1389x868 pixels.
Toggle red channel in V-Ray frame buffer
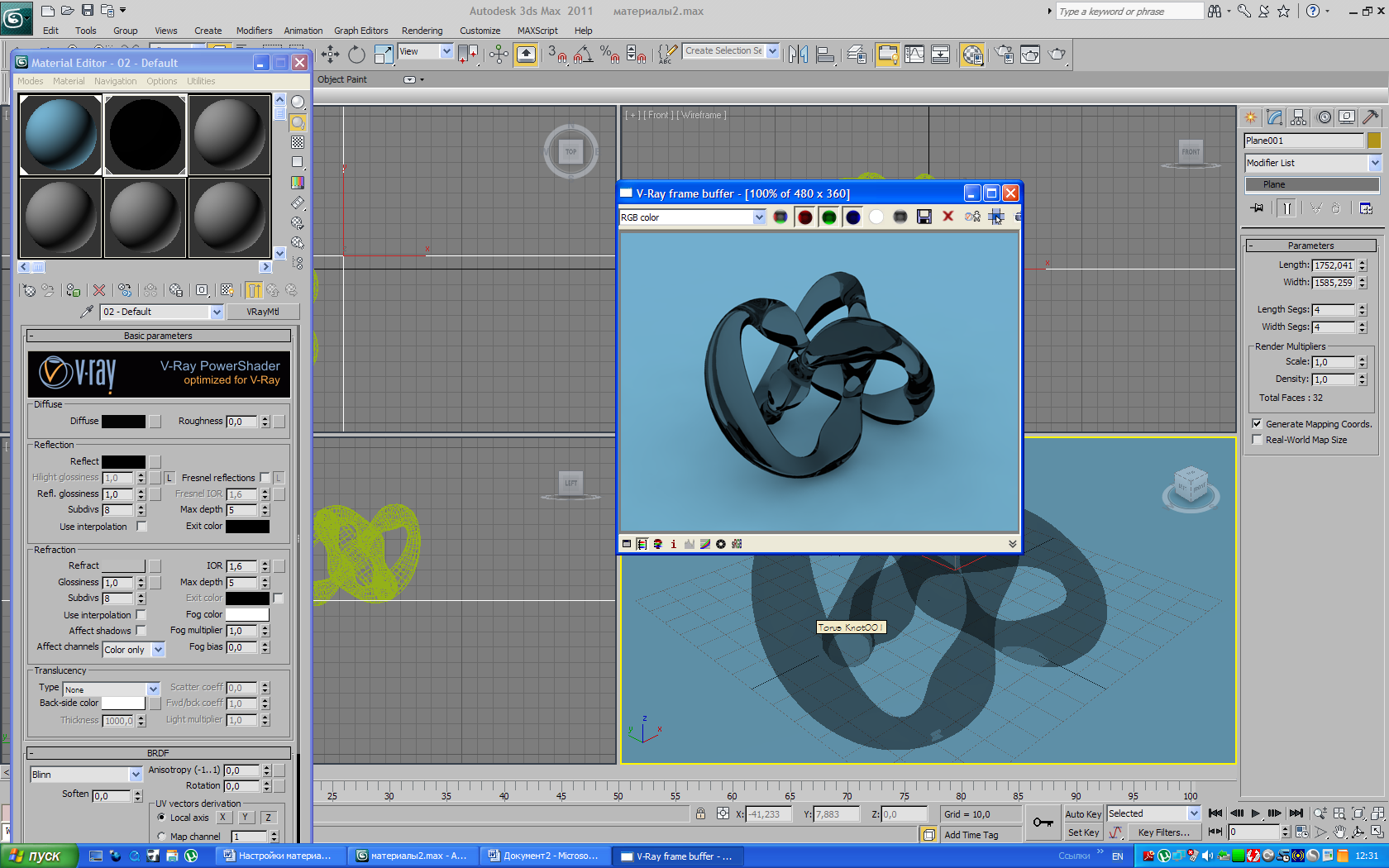pos(805,217)
